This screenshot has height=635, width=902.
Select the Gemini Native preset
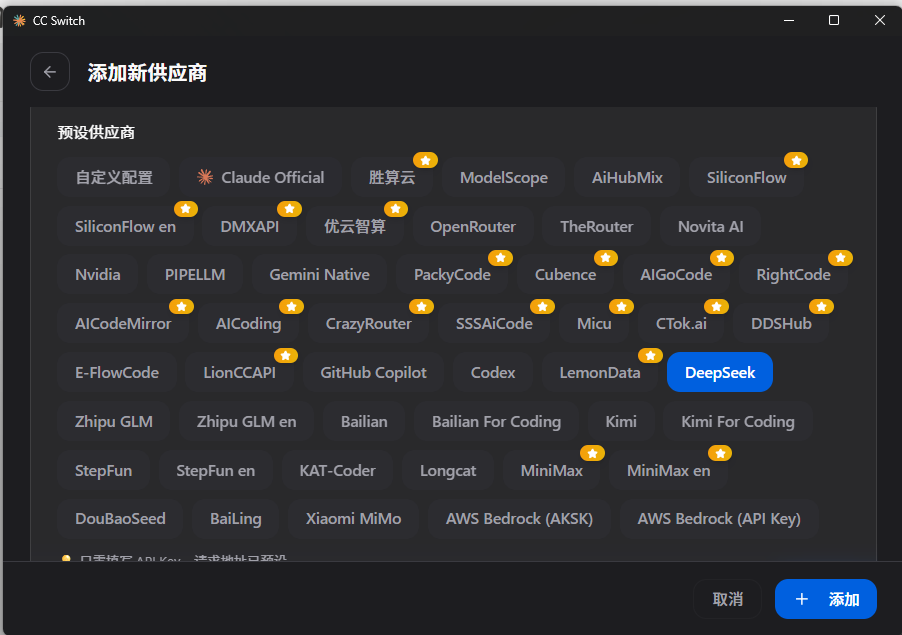319,274
